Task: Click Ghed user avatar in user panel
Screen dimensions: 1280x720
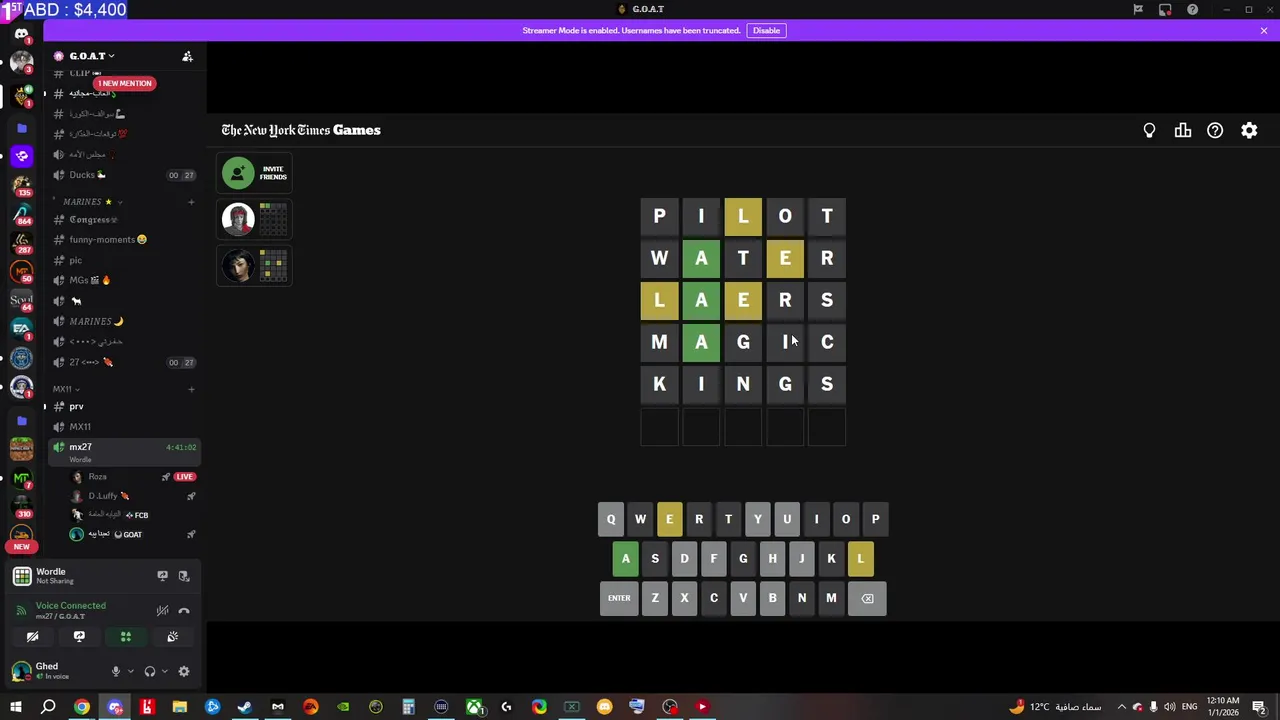Action: pyautogui.click(x=21, y=671)
